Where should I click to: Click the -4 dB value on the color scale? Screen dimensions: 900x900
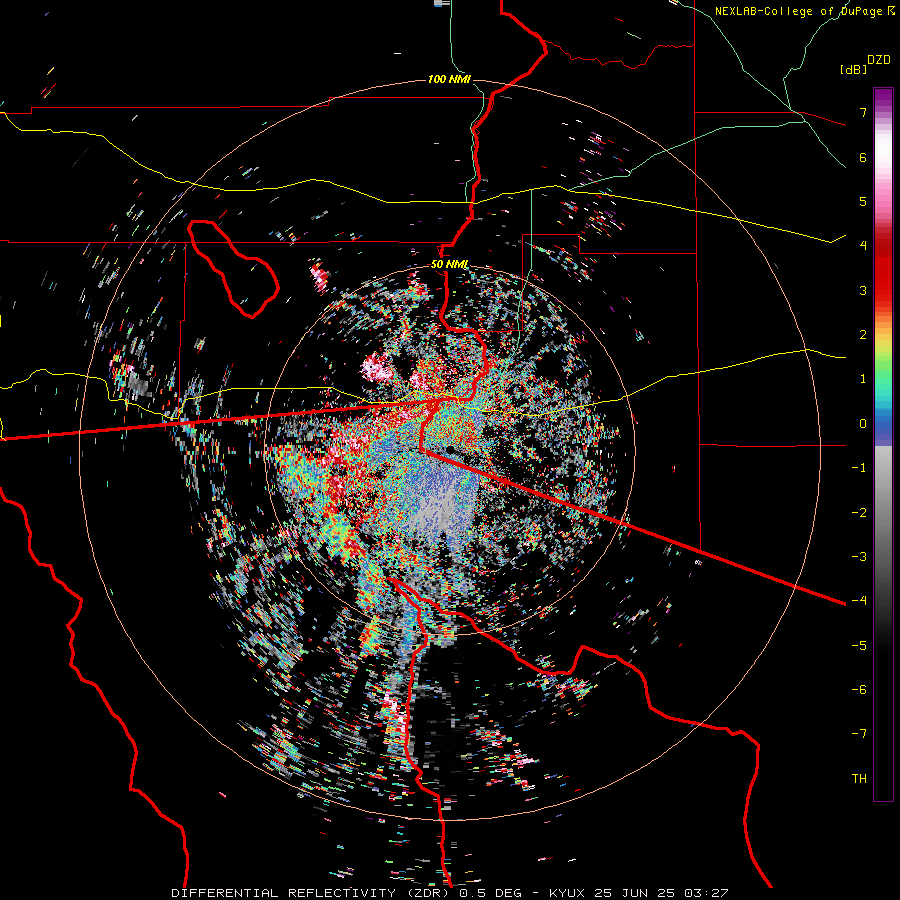[x=859, y=600]
